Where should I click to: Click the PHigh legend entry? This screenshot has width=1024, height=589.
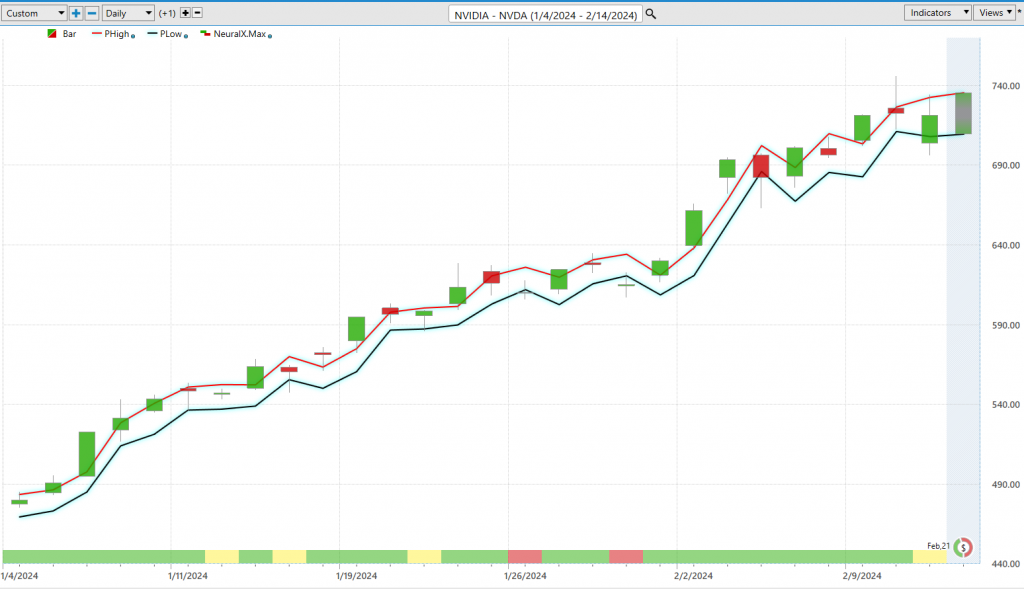111,34
